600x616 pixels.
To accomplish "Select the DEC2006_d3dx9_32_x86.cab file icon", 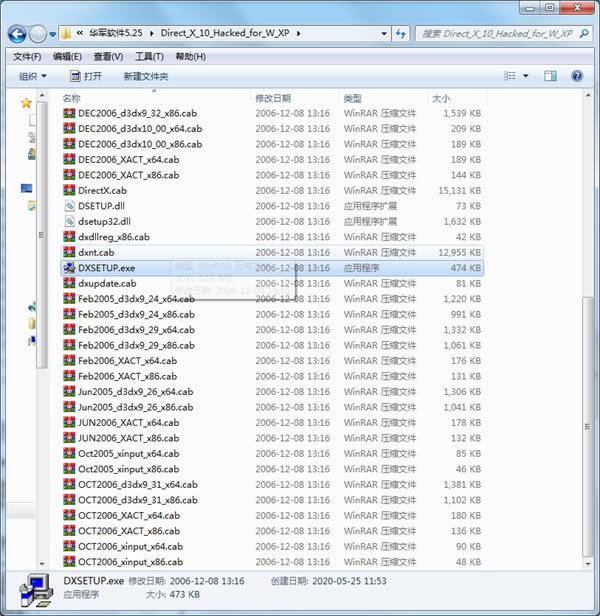I will pyautogui.click(x=69, y=113).
